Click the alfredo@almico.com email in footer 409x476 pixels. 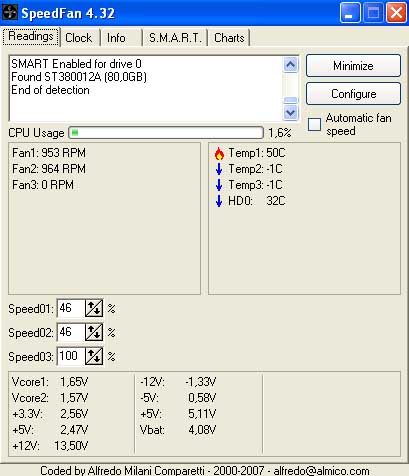coord(322,470)
